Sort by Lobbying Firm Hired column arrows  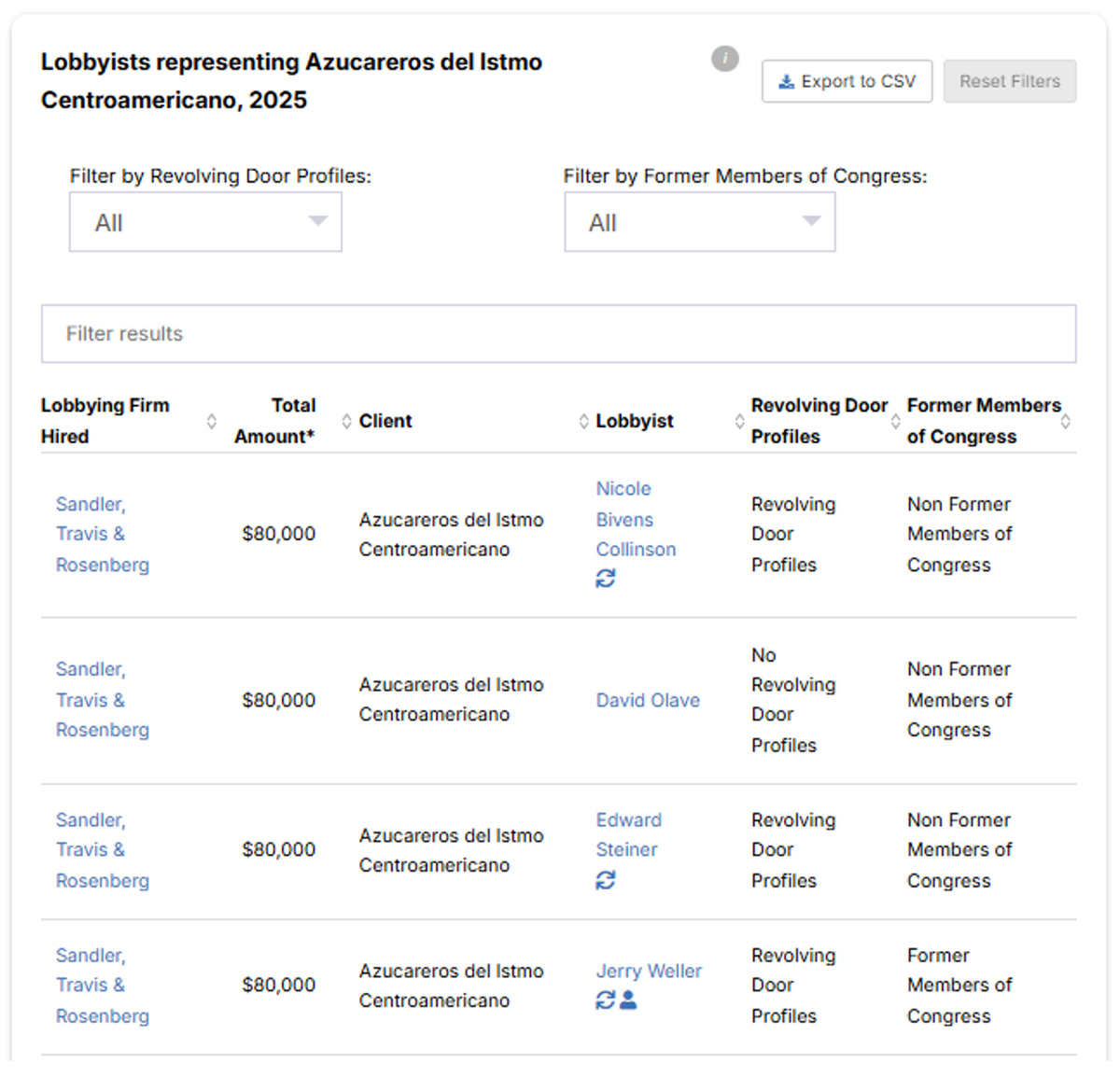[x=212, y=421]
